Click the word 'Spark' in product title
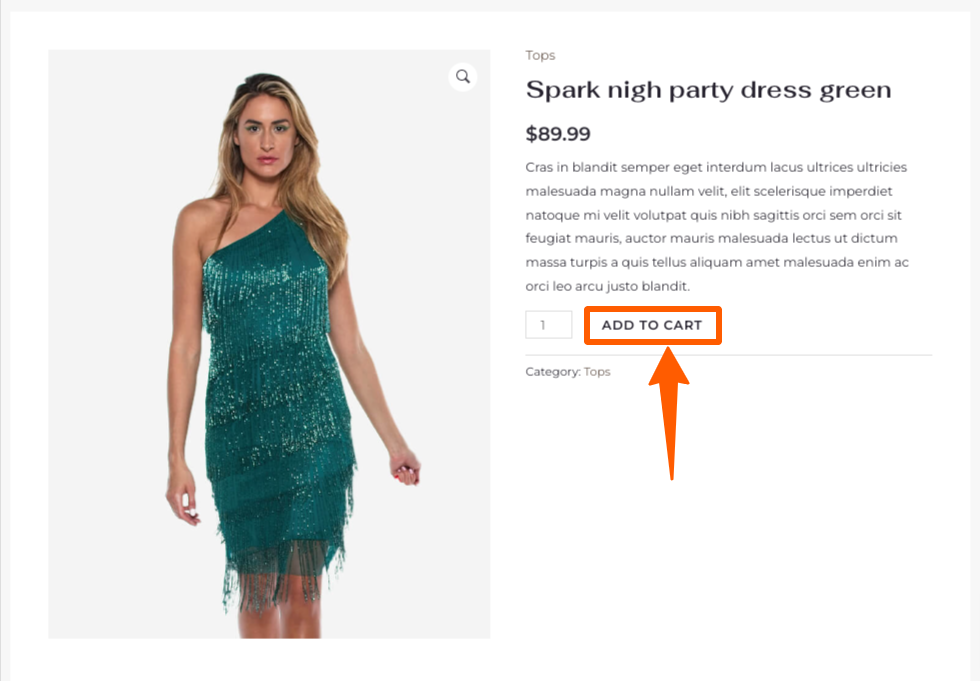This screenshot has width=980, height=681. (563, 90)
